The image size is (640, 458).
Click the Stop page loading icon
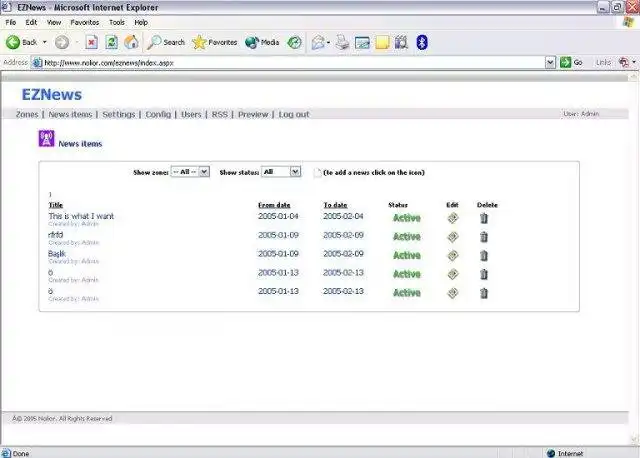(x=91, y=42)
